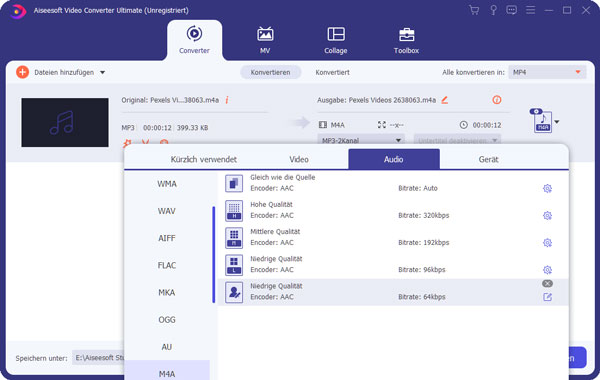
Task: Show the Konvertiert list
Action: 332,72
